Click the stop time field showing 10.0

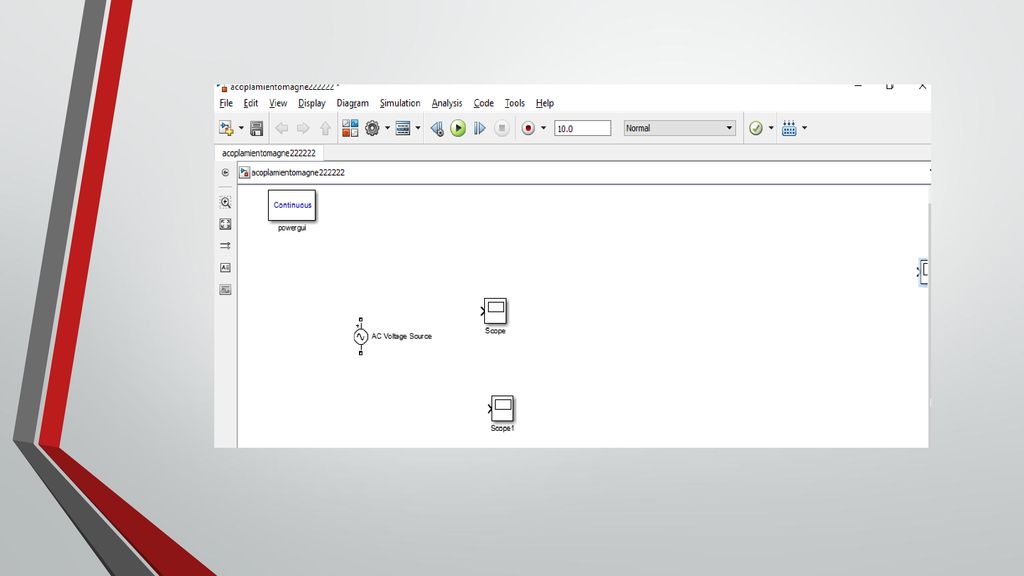tap(583, 129)
